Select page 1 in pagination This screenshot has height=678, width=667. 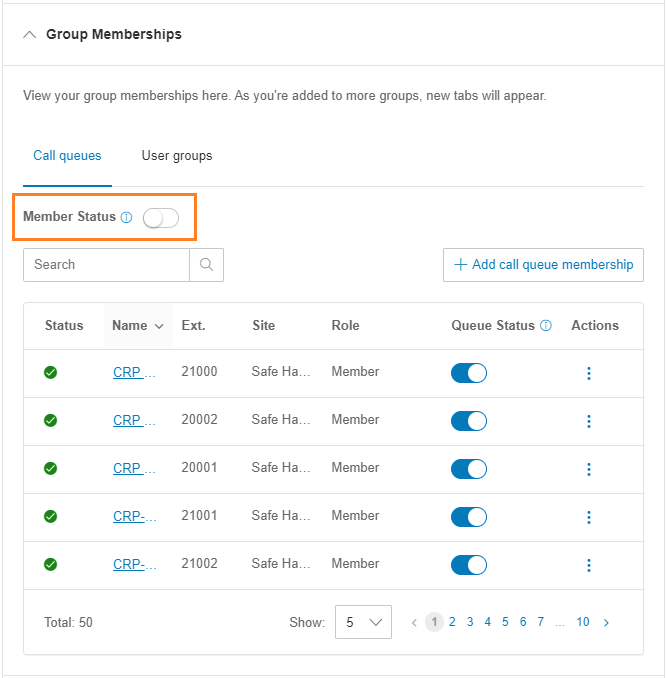click(x=434, y=622)
